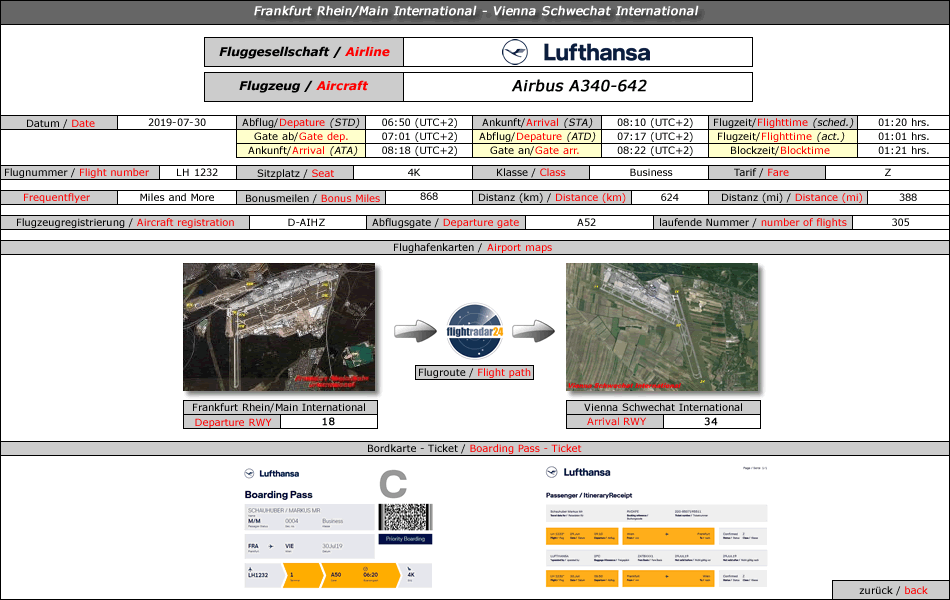Click the Frequentflyer label
Image resolution: width=950 pixels, height=600 pixels.
click(59, 198)
